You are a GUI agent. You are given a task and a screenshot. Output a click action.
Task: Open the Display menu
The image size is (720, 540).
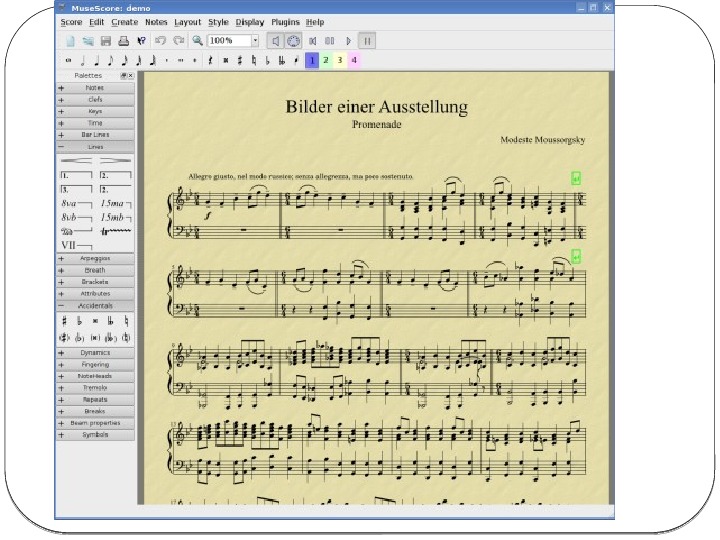[250, 22]
